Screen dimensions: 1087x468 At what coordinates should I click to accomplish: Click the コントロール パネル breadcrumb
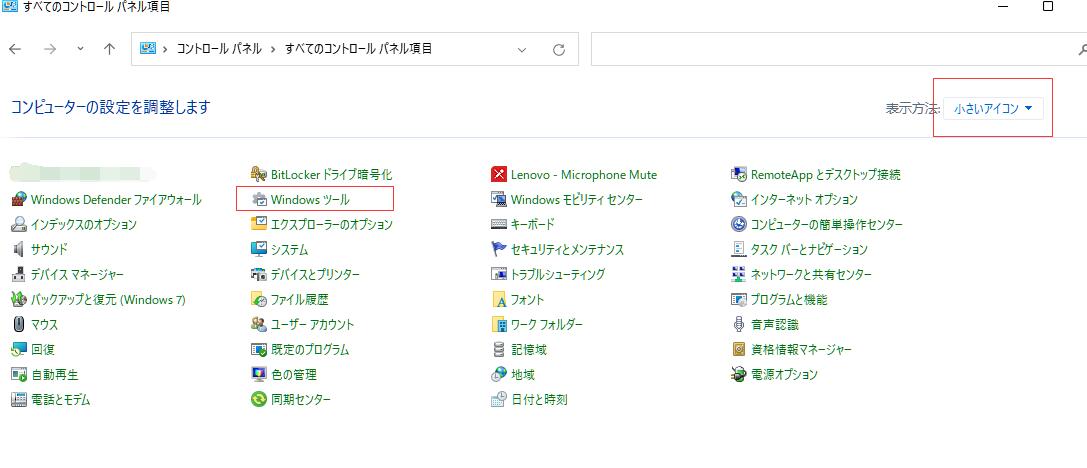(219, 49)
